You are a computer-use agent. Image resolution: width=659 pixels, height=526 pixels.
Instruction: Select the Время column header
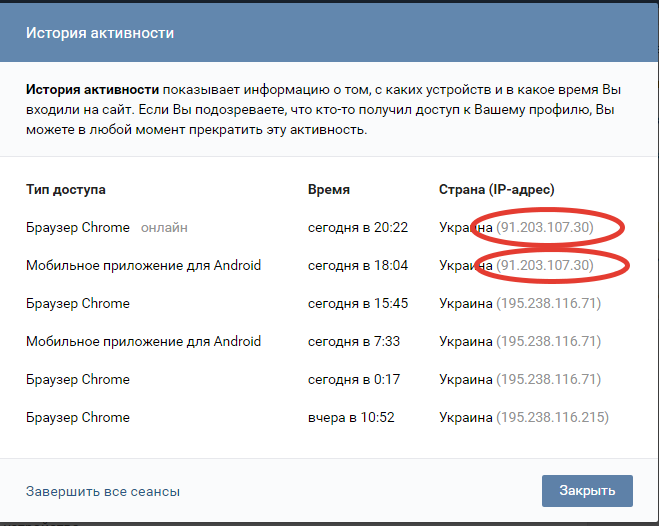(329, 189)
